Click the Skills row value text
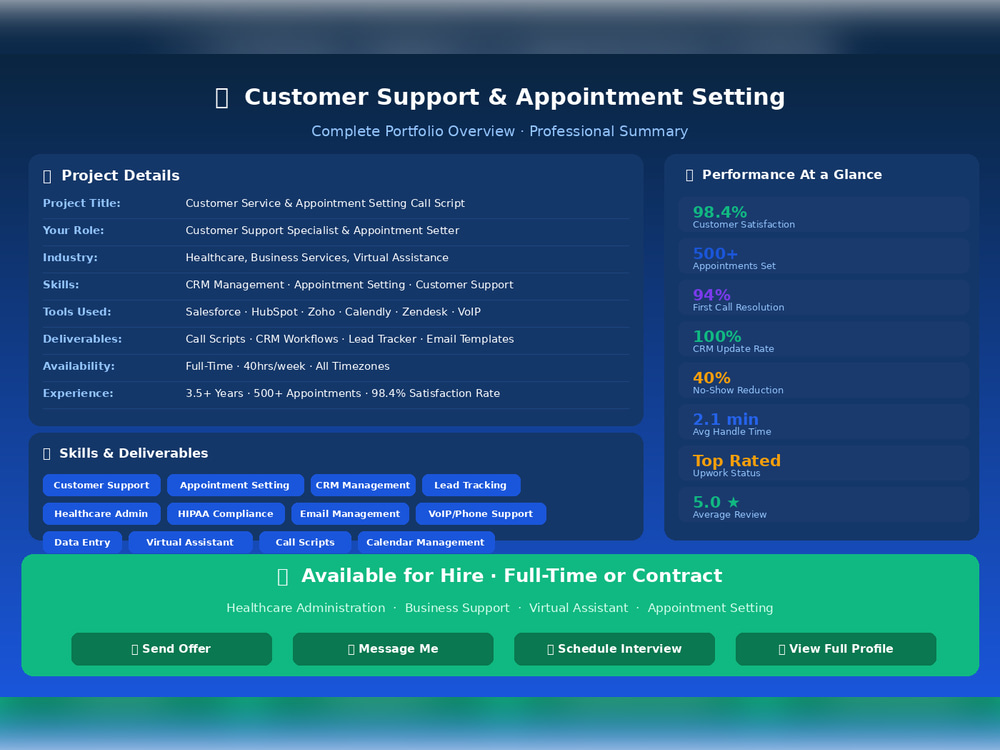This screenshot has width=1000, height=750. (349, 284)
